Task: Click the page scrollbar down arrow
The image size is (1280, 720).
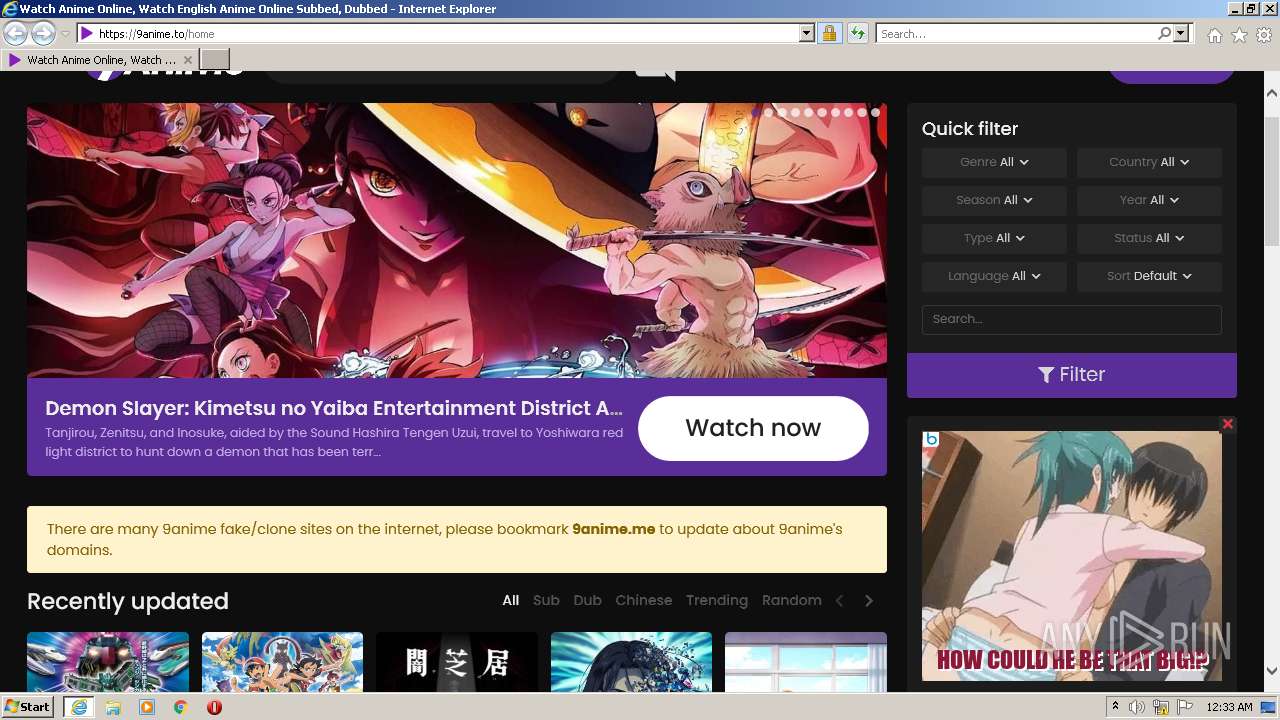Action: [1272, 672]
